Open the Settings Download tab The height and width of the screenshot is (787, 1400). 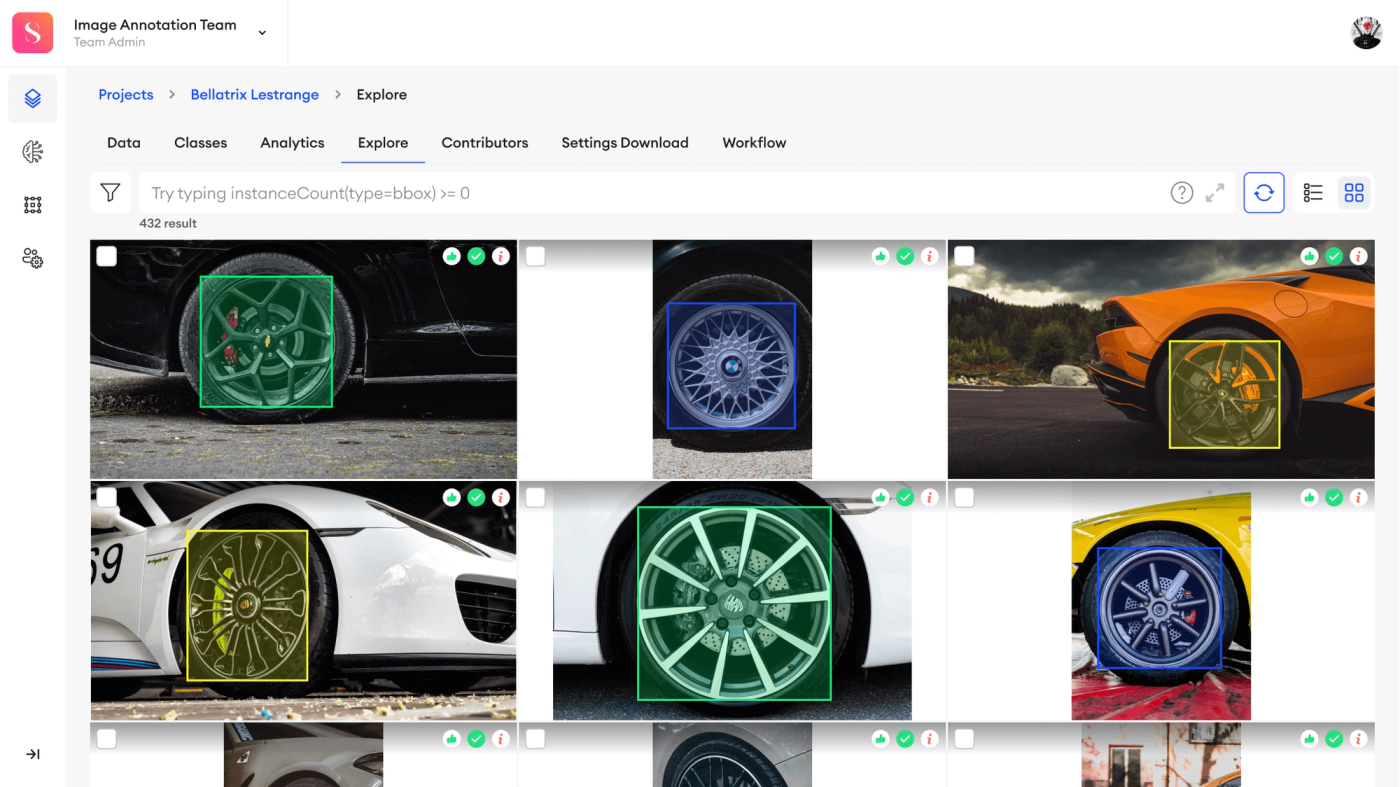coord(625,143)
